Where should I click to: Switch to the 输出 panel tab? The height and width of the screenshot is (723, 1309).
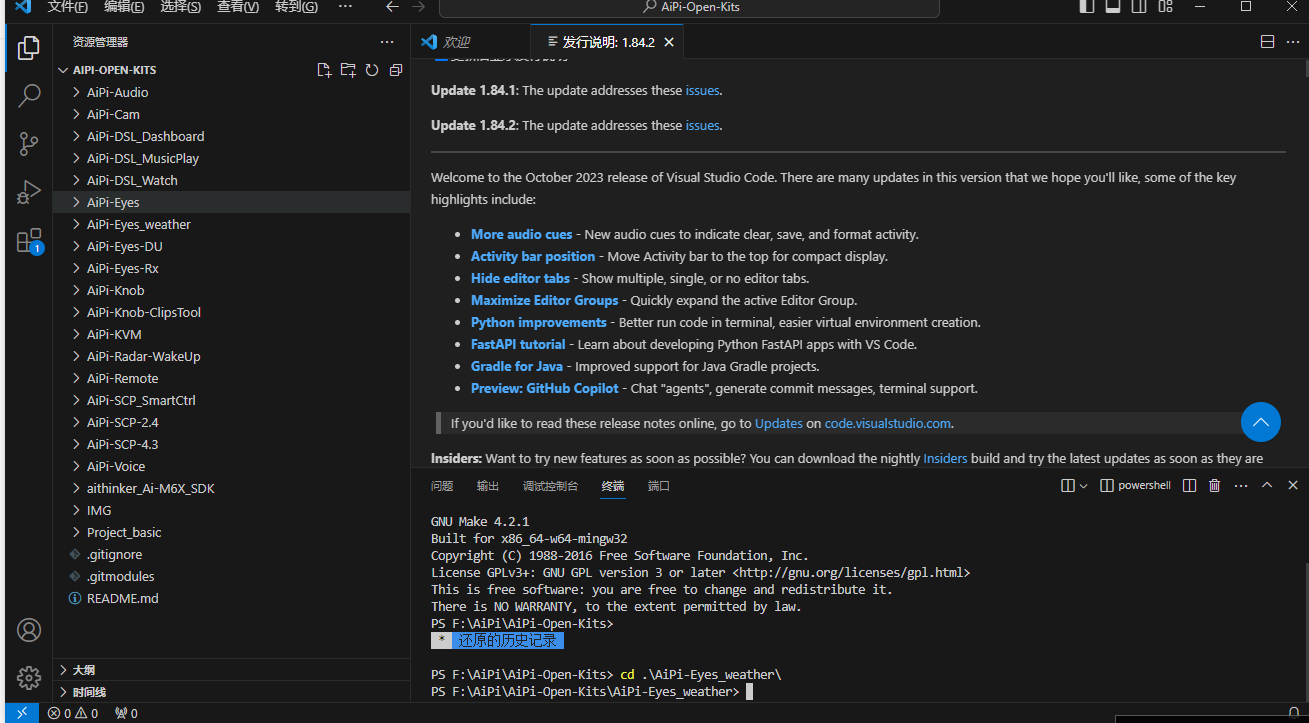point(488,486)
